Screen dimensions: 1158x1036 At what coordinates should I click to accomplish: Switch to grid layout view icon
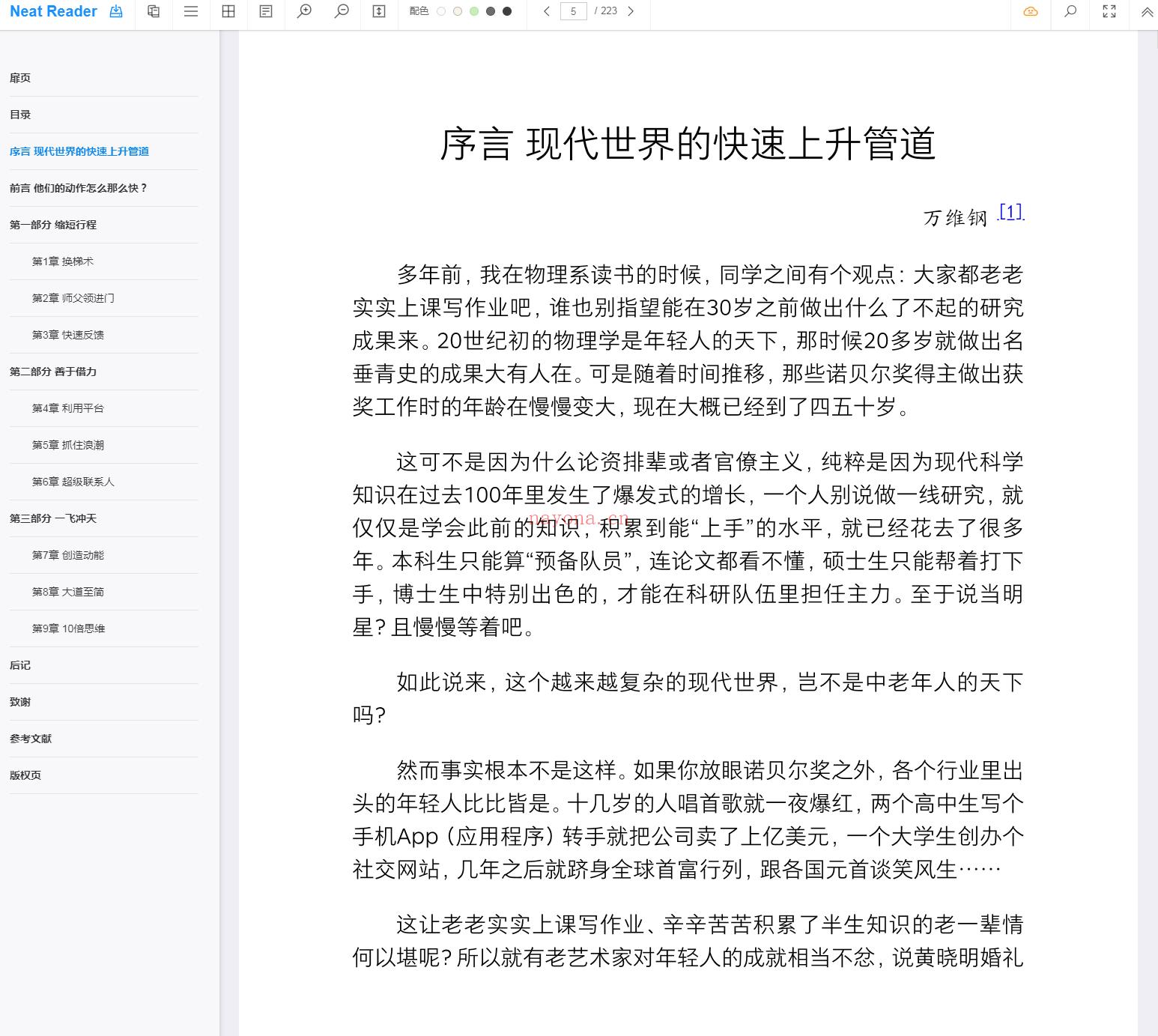coord(228,11)
